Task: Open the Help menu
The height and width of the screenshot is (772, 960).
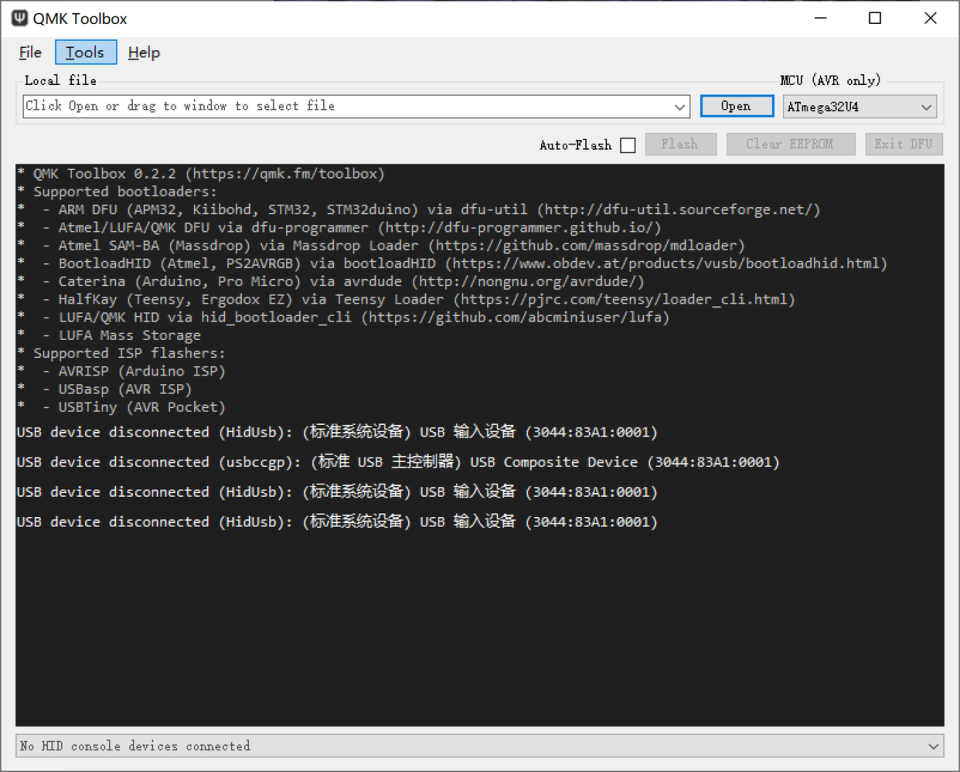Action: (x=144, y=53)
